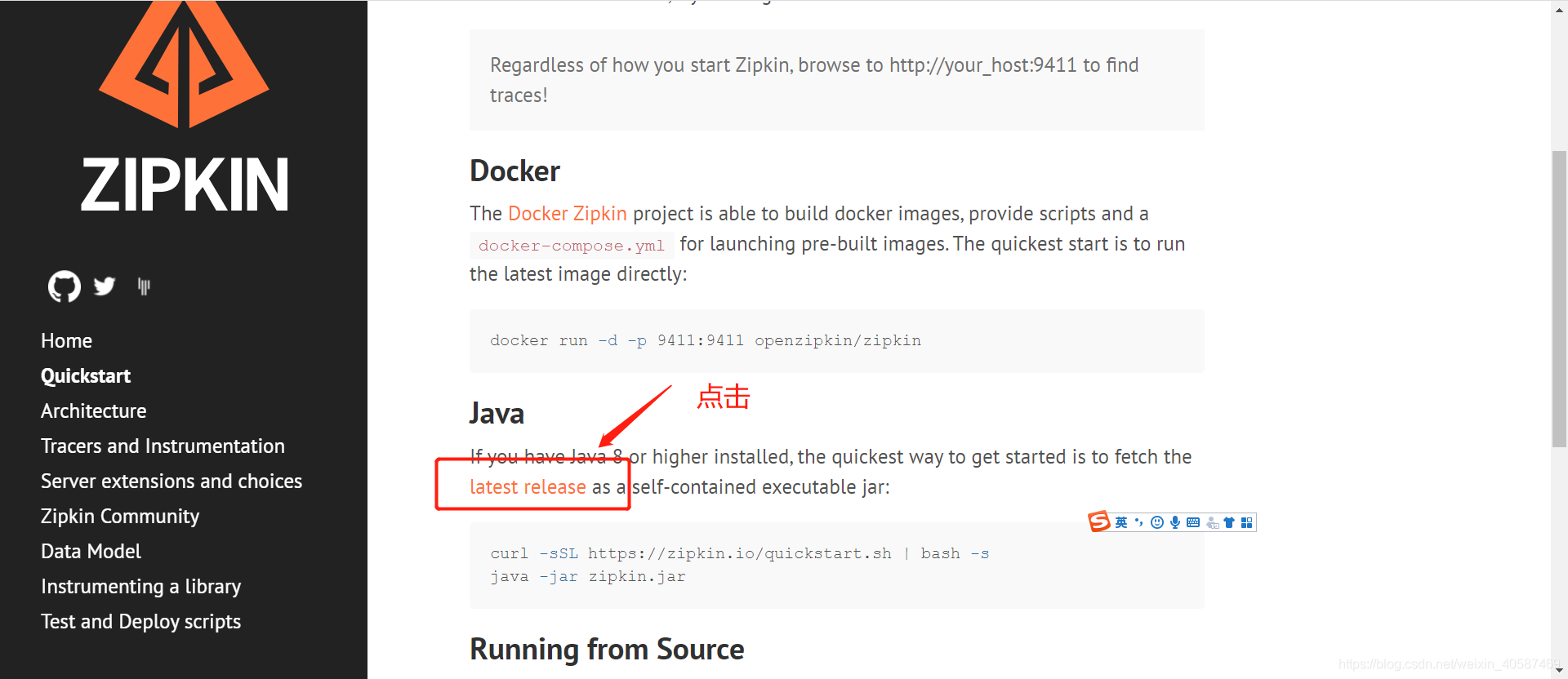Open Instrumenting a library page
The image size is (1568, 679).
point(141,587)
